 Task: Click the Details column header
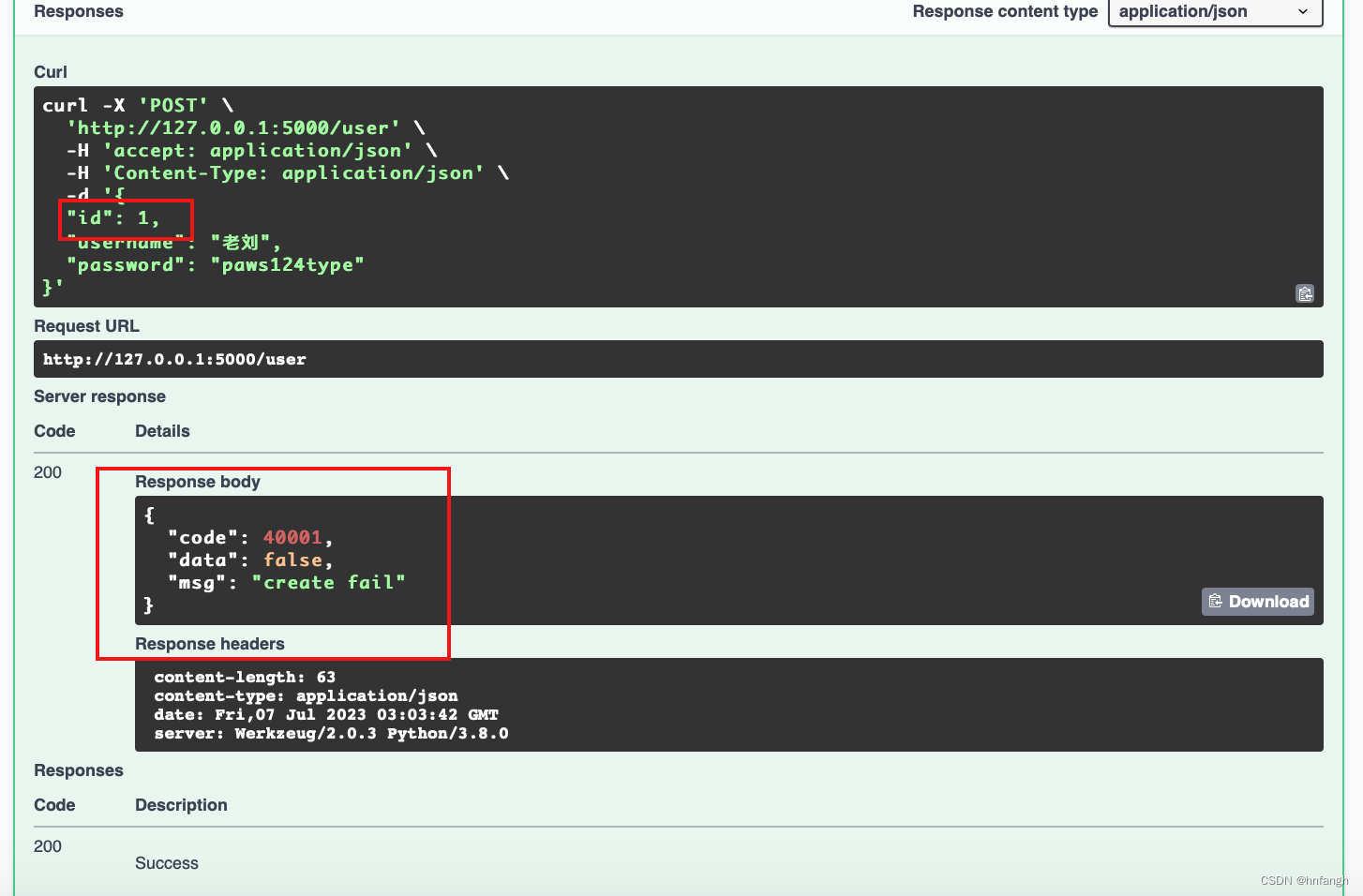pos(162,431)
